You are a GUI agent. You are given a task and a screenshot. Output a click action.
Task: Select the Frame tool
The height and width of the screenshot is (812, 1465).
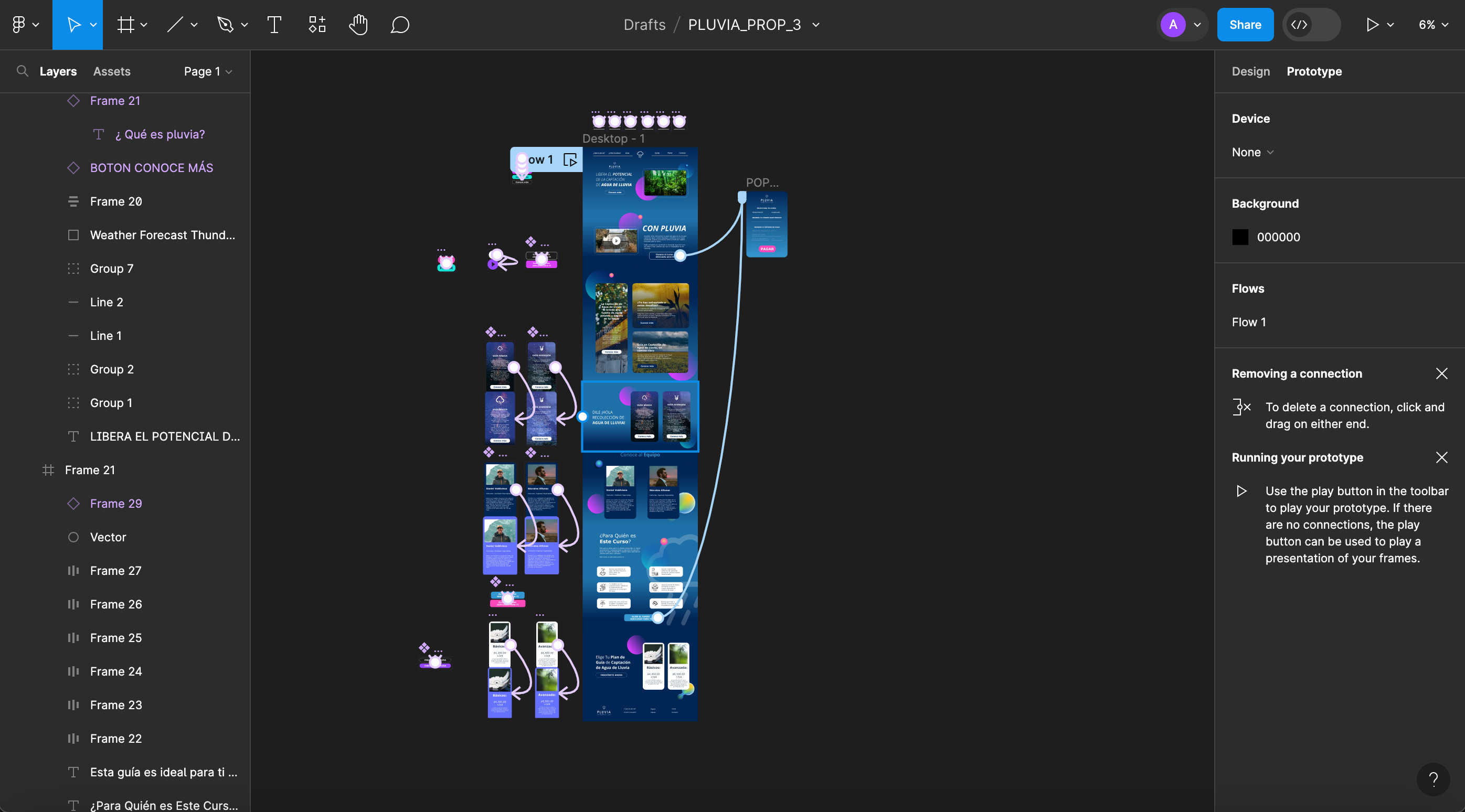pyautogui.click(x=126, y=25)
